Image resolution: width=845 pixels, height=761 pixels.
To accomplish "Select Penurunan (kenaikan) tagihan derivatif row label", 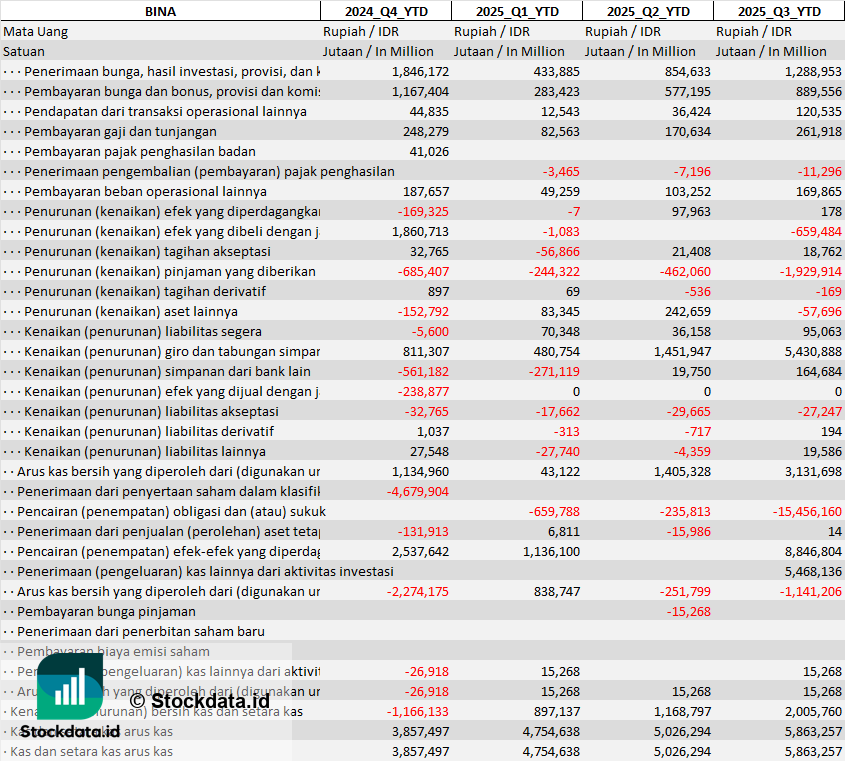I will coord(145,291).
